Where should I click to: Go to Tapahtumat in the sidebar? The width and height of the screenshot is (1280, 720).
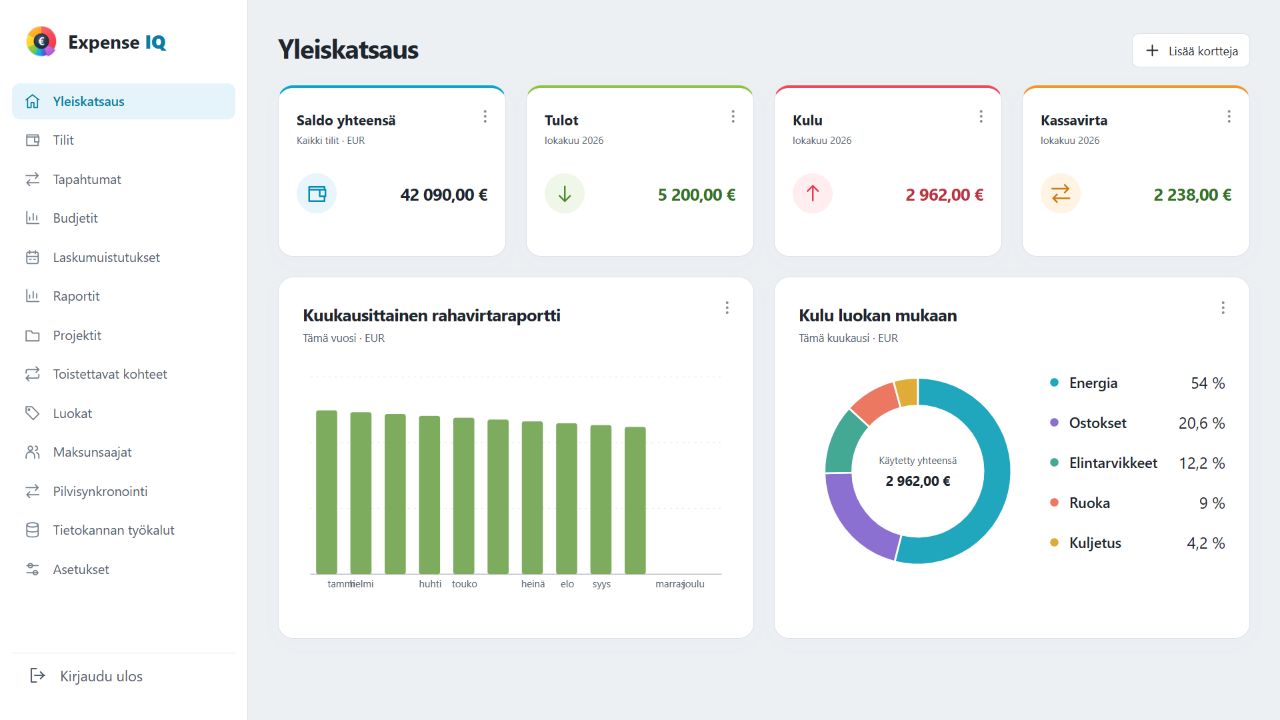tap(124, 179)
